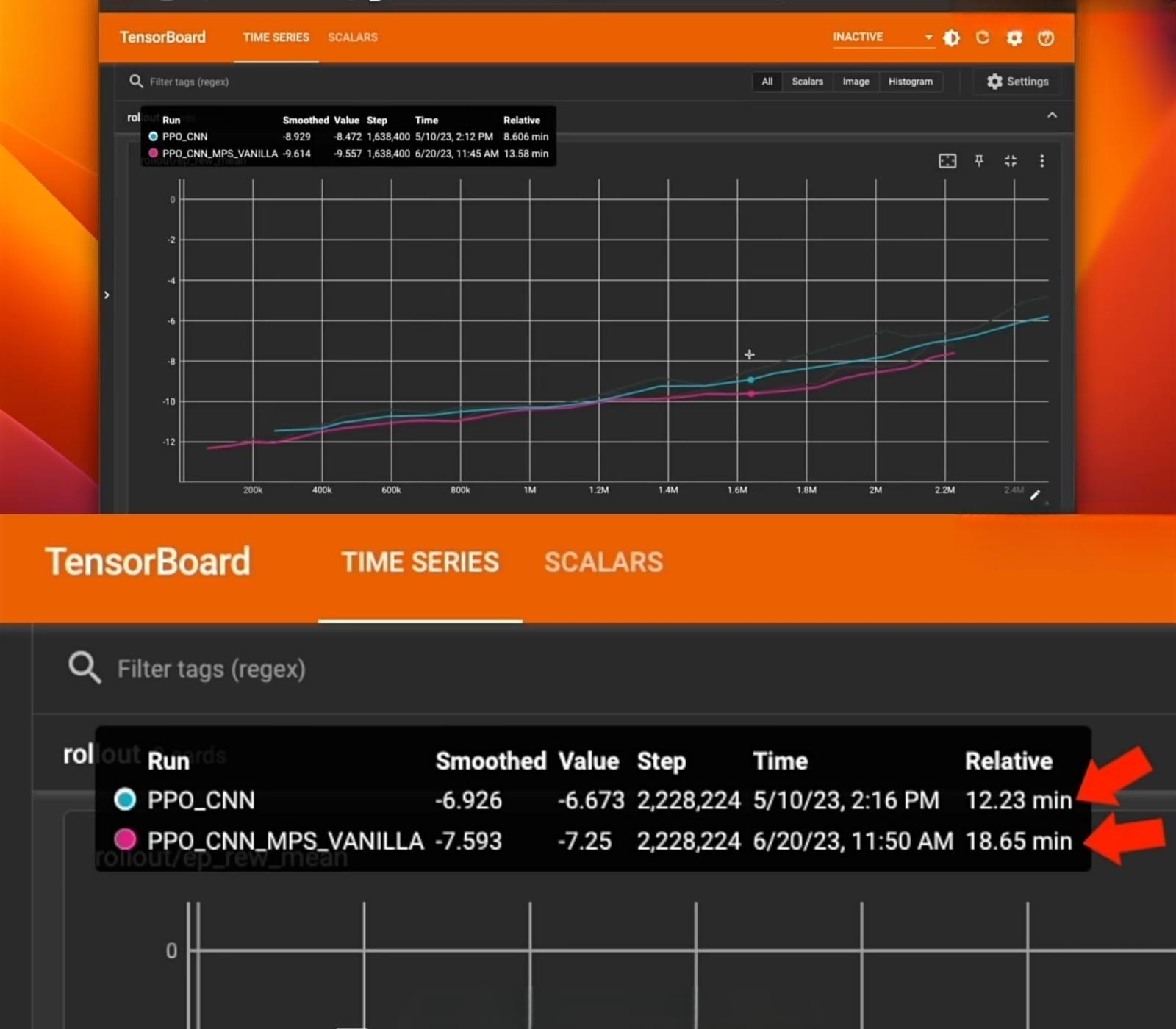
Task: Click the large magnifier icon in lower panel
Action: pos(85,667)
